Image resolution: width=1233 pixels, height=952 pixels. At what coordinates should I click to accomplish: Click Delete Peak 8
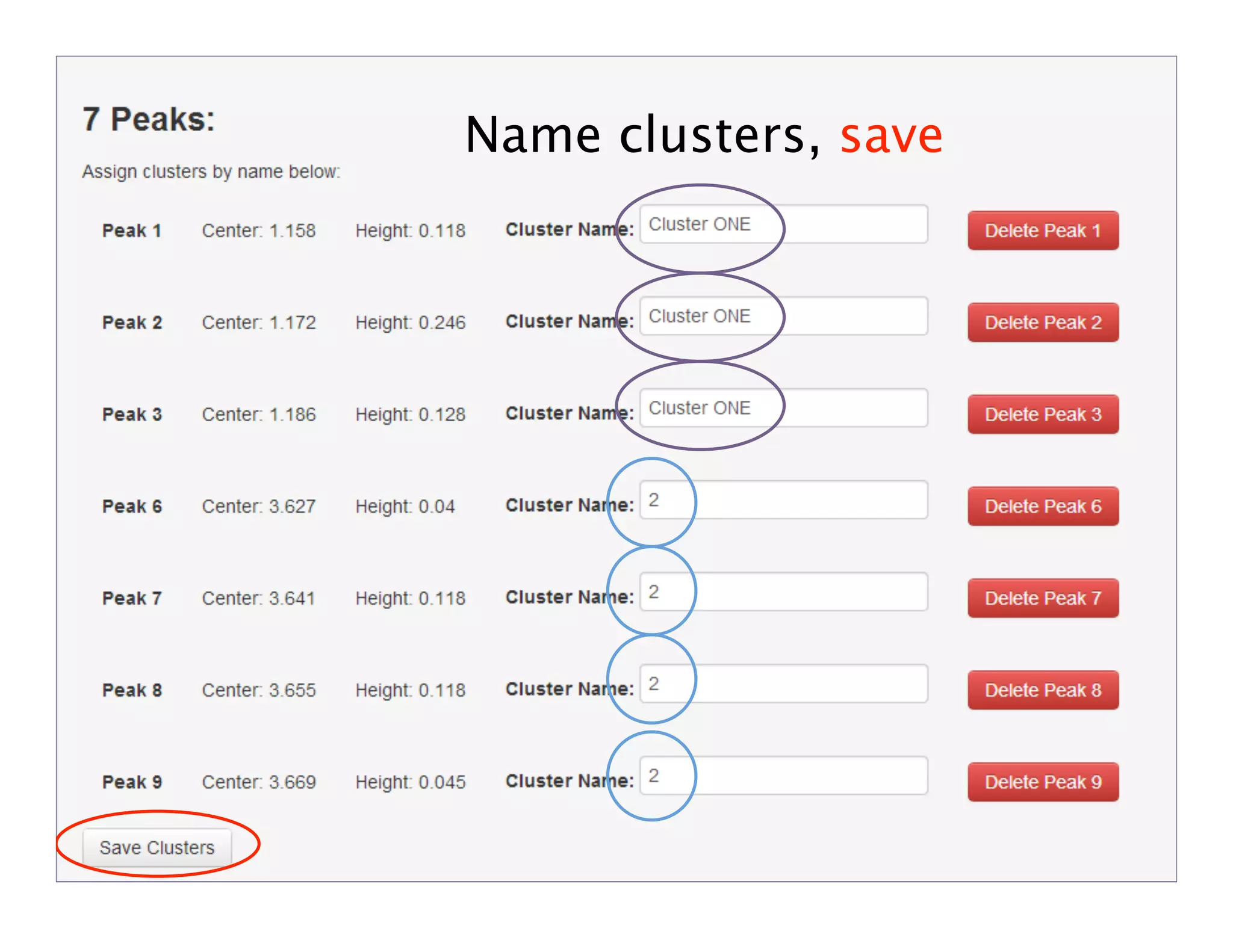tap(1043, 690)
